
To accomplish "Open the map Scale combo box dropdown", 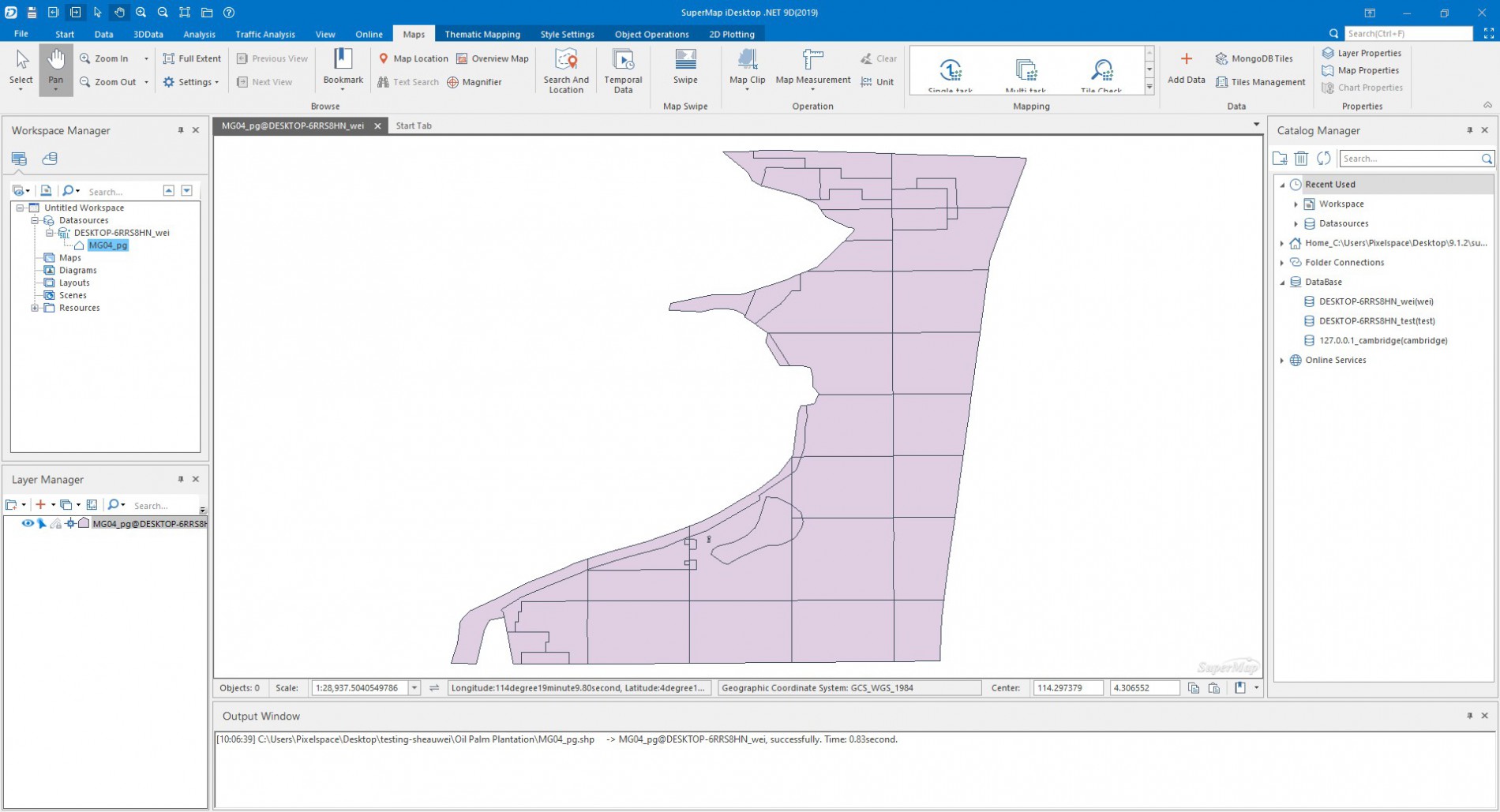I will click(414, 688).
